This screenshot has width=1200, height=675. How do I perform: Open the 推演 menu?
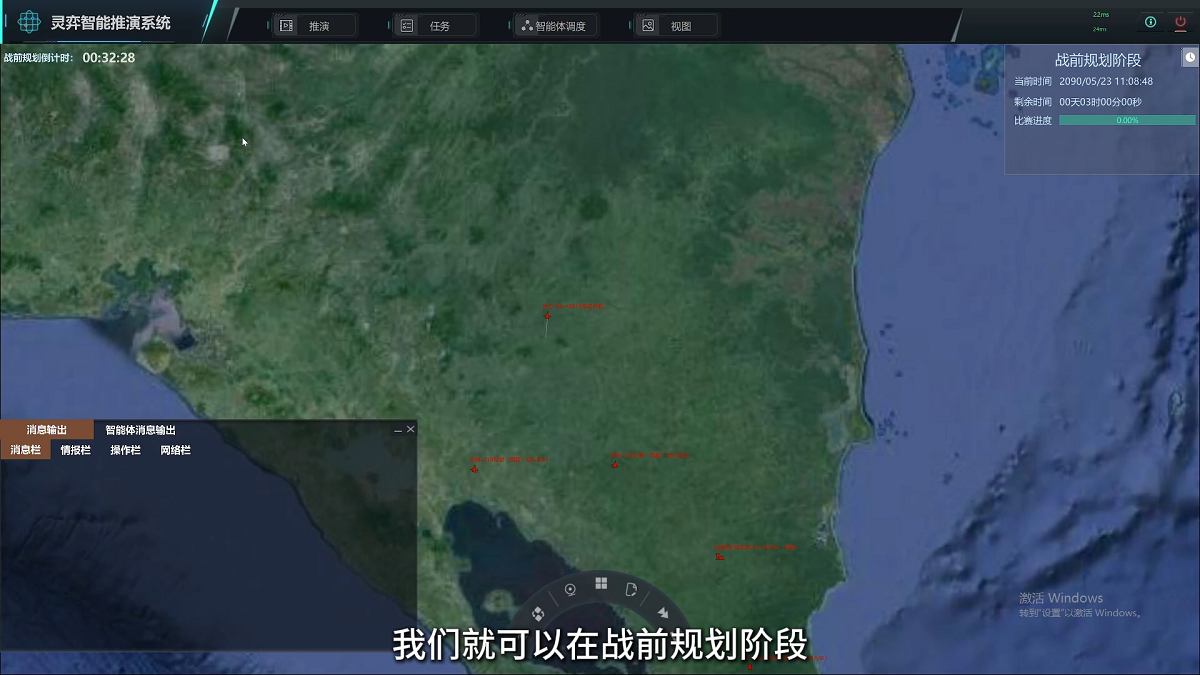(315, 26)
